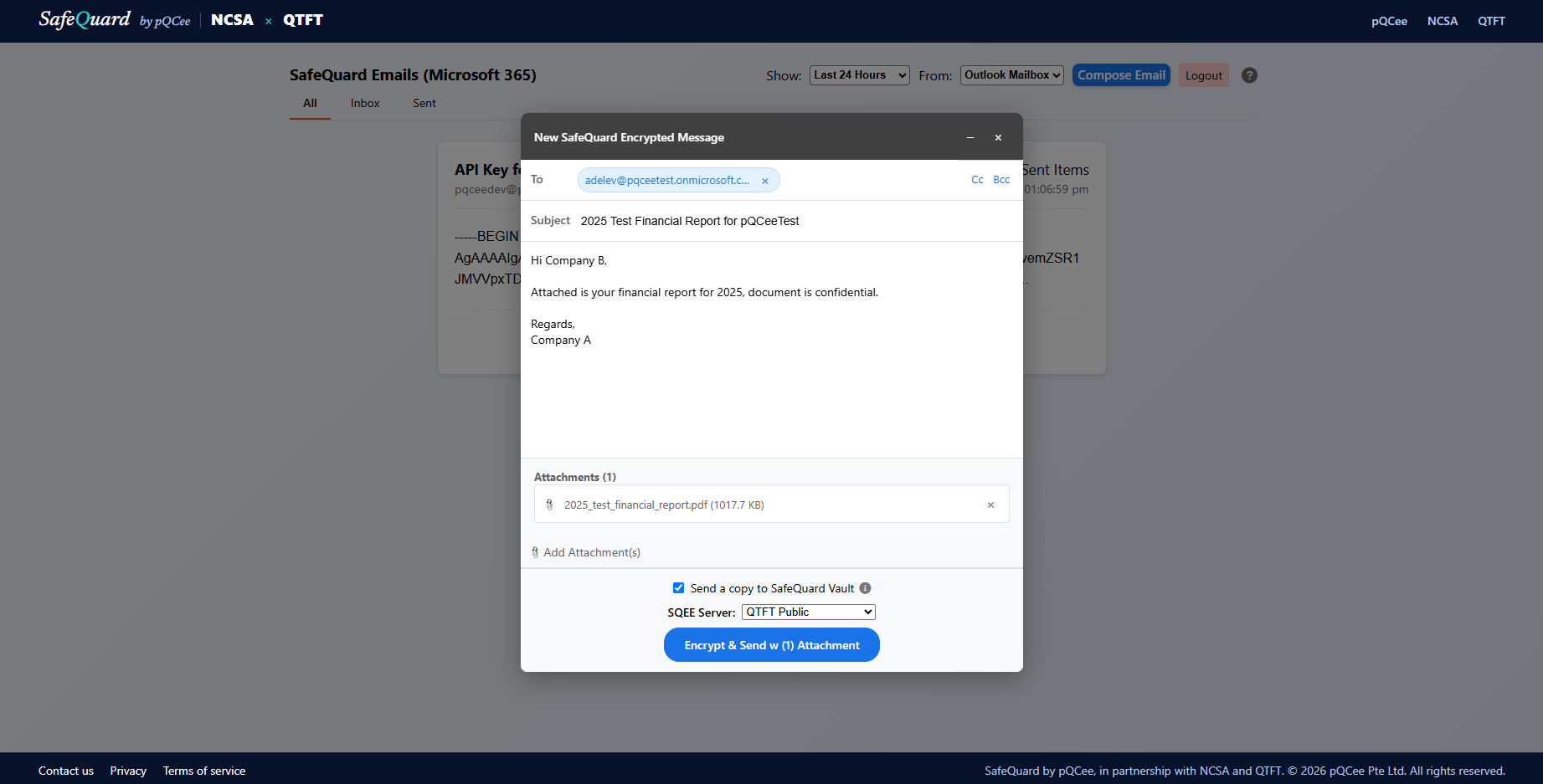This screenshot has height=784, width=1543.
Task: Click the Subject field text
Action: [690, 221]
